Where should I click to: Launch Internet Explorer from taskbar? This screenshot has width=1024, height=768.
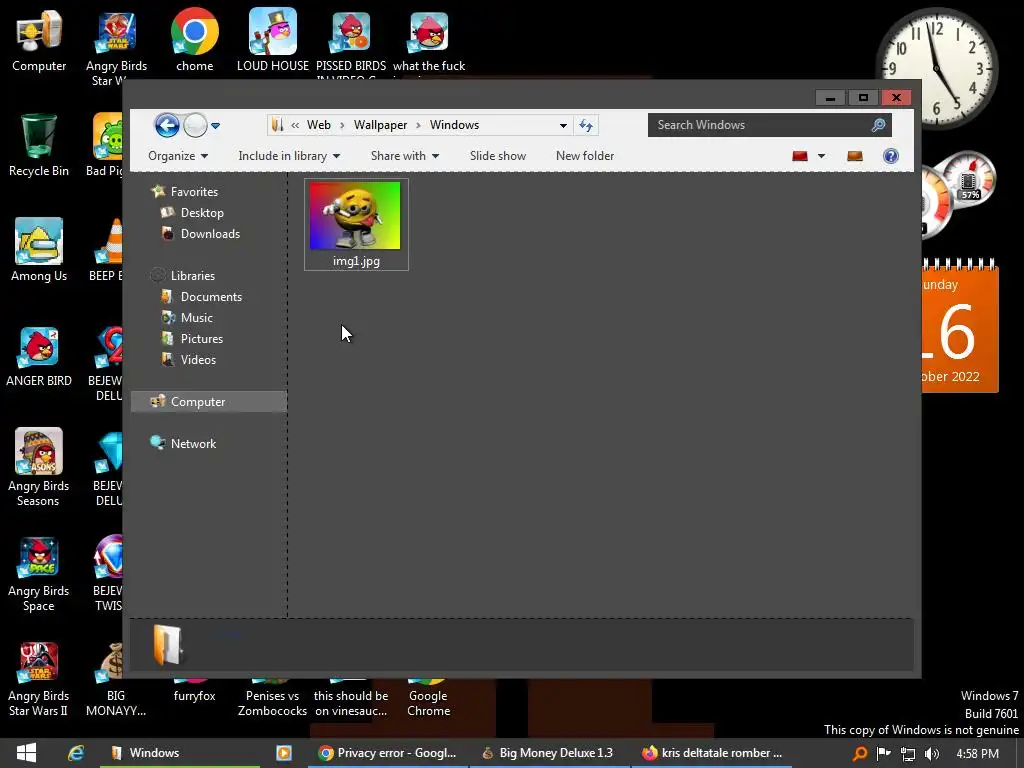[76, 753]
